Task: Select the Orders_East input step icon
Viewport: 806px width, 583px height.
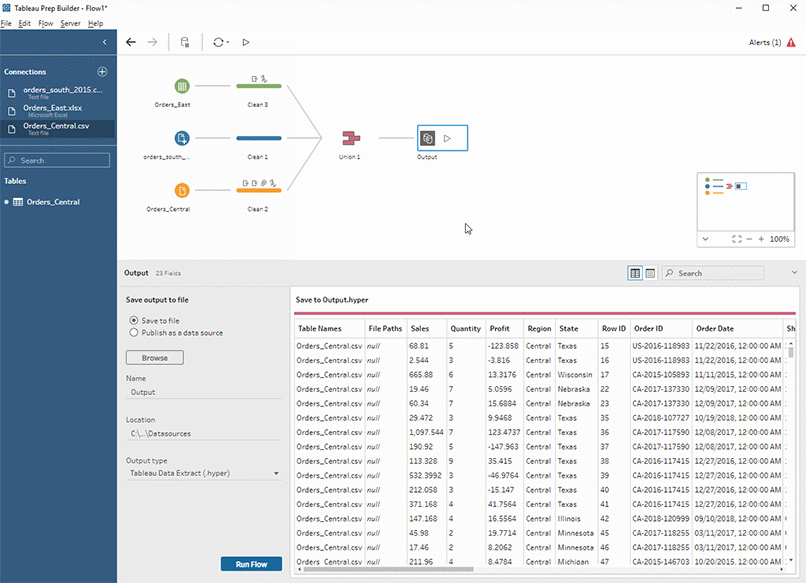Action: [182, 87]
